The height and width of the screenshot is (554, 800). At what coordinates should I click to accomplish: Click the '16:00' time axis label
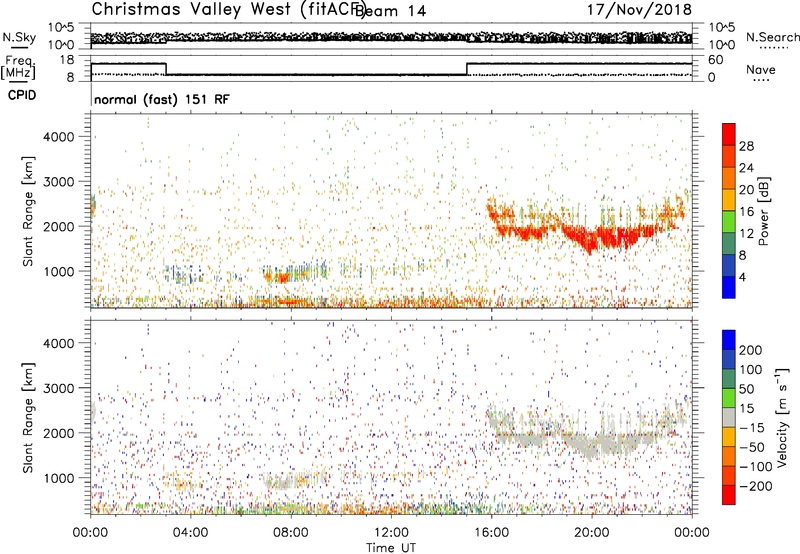(x=491, y=533)
